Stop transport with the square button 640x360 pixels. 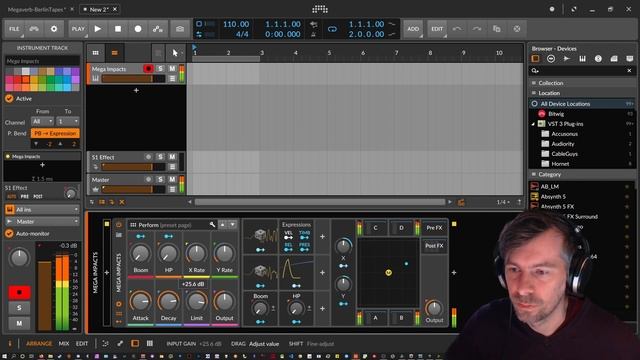[118, 29]
